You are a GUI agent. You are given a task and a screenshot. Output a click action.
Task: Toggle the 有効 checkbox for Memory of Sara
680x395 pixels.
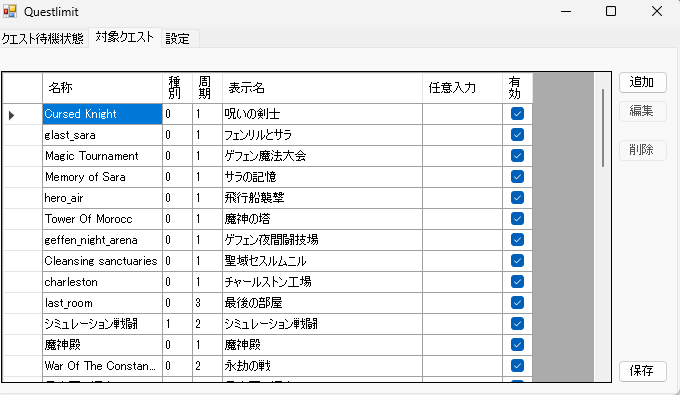click(x=517, y=176)
